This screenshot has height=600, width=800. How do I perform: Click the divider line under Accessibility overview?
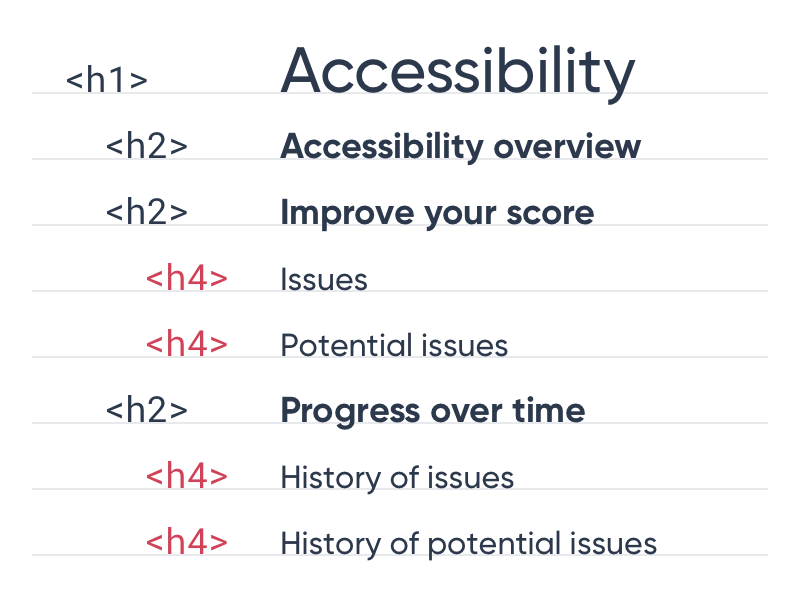pos(400,159)
